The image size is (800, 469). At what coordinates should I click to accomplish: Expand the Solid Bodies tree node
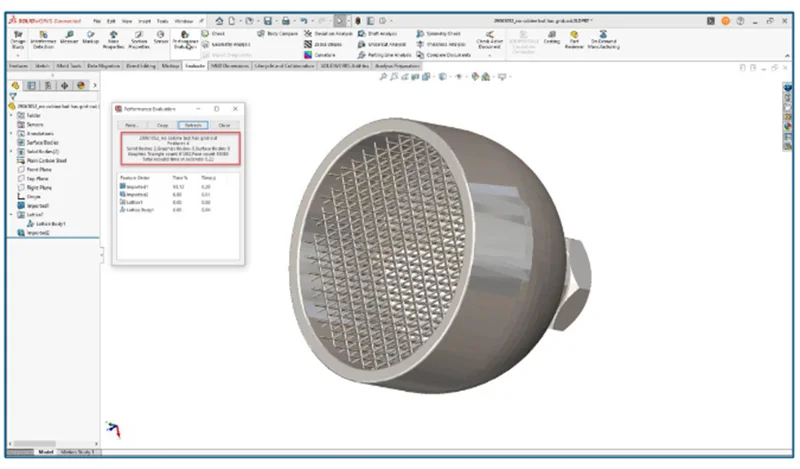pos(11,151)
